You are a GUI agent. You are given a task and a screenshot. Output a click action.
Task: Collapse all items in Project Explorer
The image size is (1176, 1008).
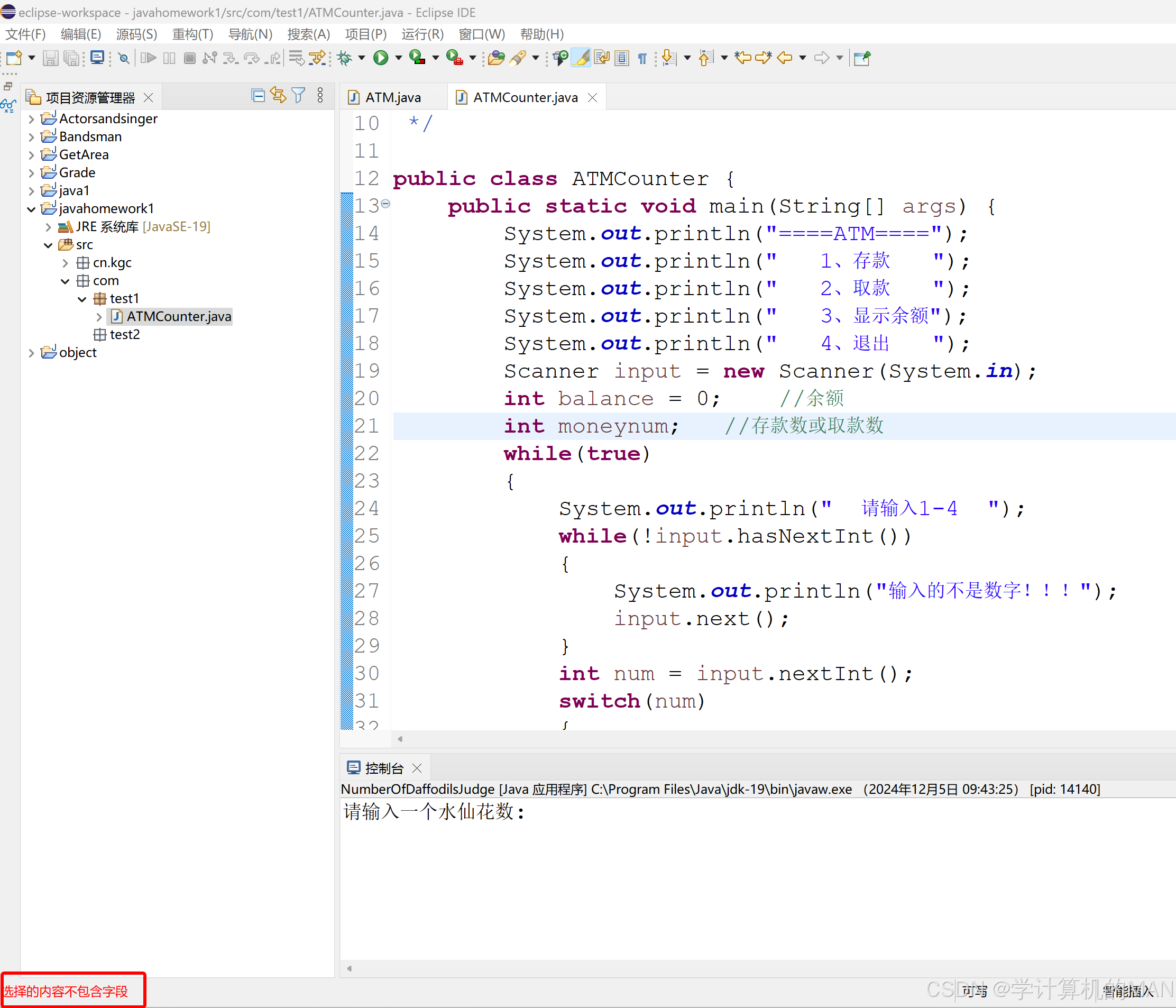point(258,96)
